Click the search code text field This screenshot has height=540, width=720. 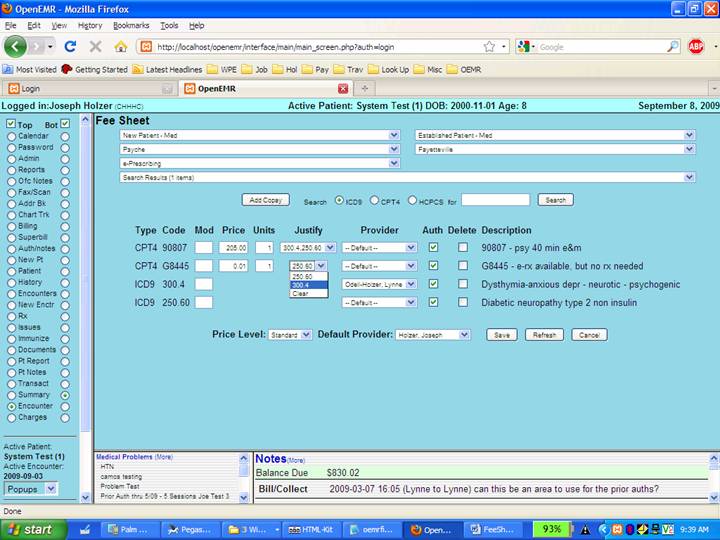click(495, 200)
